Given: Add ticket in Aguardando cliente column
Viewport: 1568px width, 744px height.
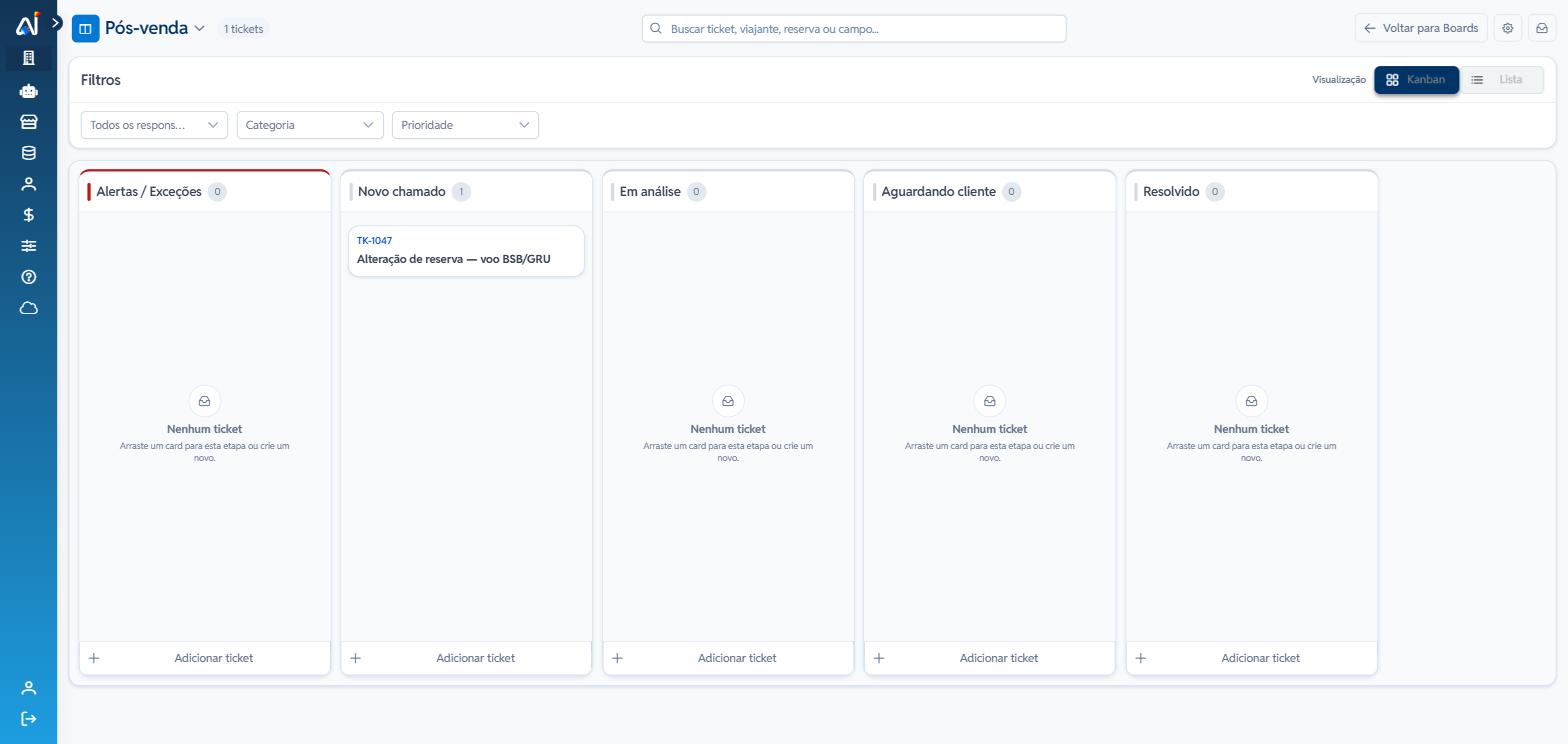Looking at the screenshot, I should [x=990, y=658].
